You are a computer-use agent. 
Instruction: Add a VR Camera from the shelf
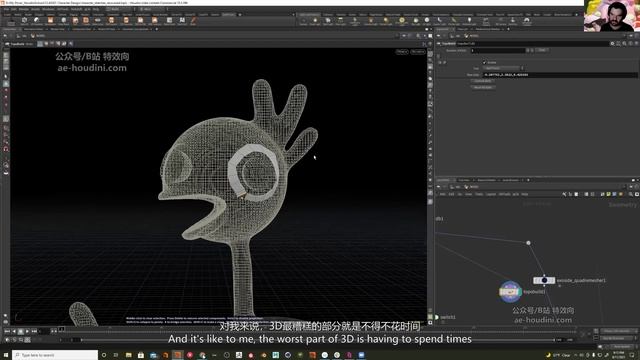point(500,20)
